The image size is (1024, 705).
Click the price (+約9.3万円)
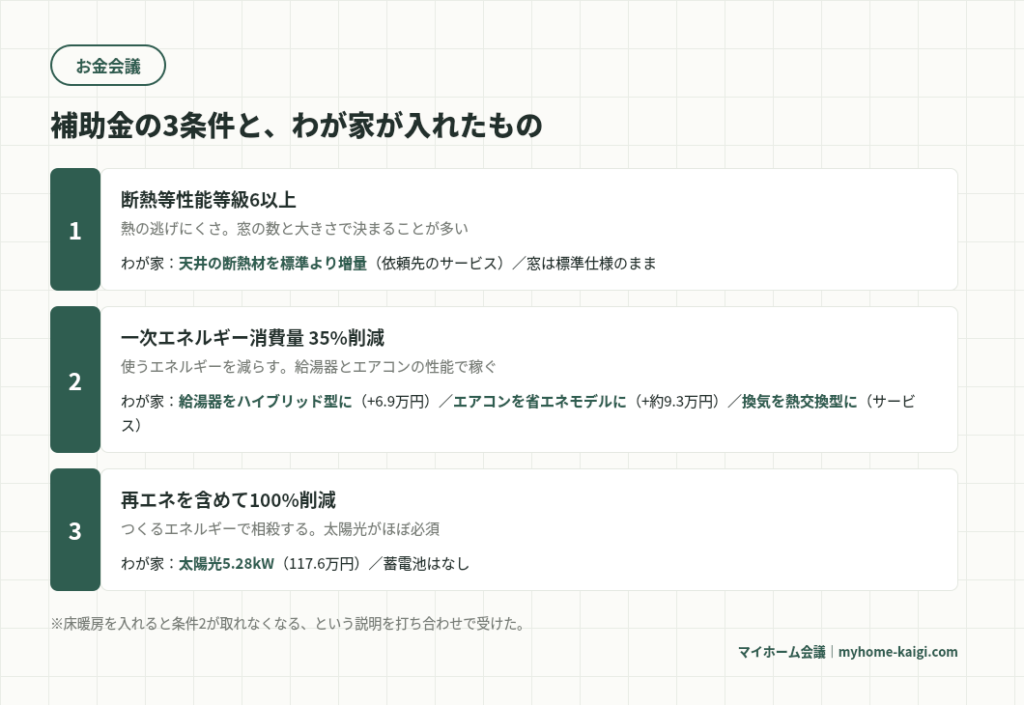coord(677,401)
